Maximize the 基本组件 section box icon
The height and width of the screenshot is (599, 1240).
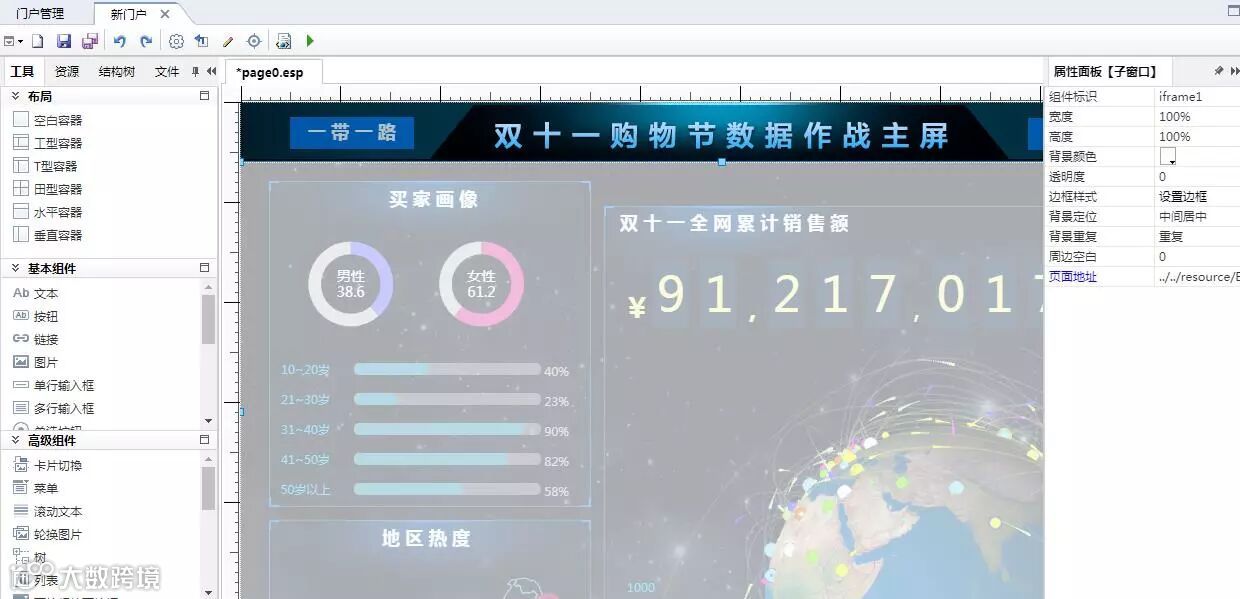(x=204, y=268)
